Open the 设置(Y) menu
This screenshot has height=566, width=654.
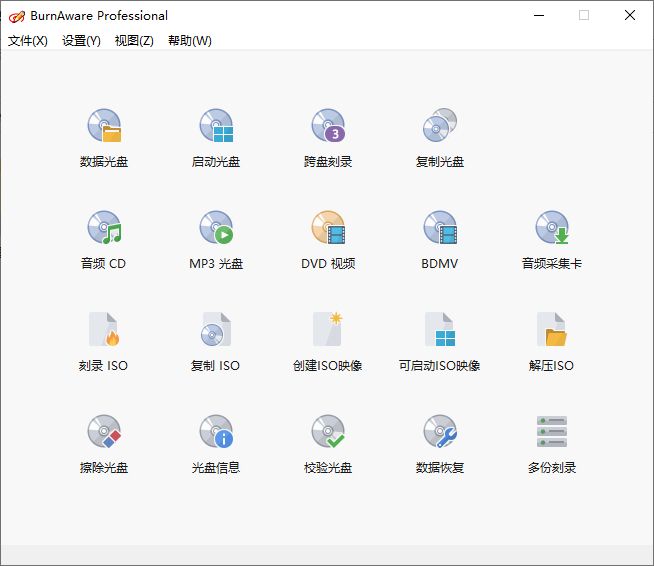(81, 40)
